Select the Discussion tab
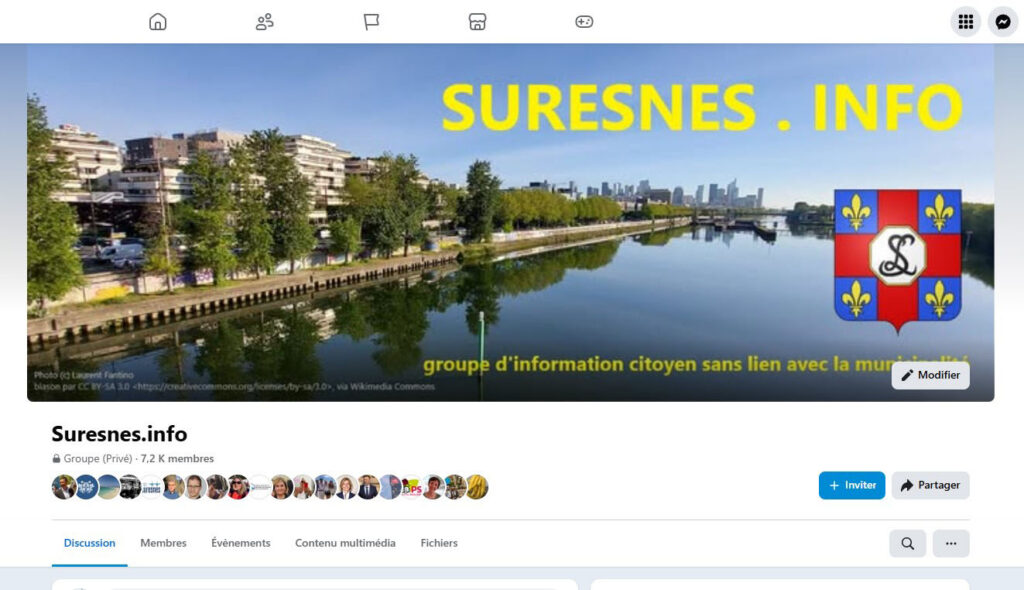Viewport: 1024px width, 590px height. click(x=89, y=543)
